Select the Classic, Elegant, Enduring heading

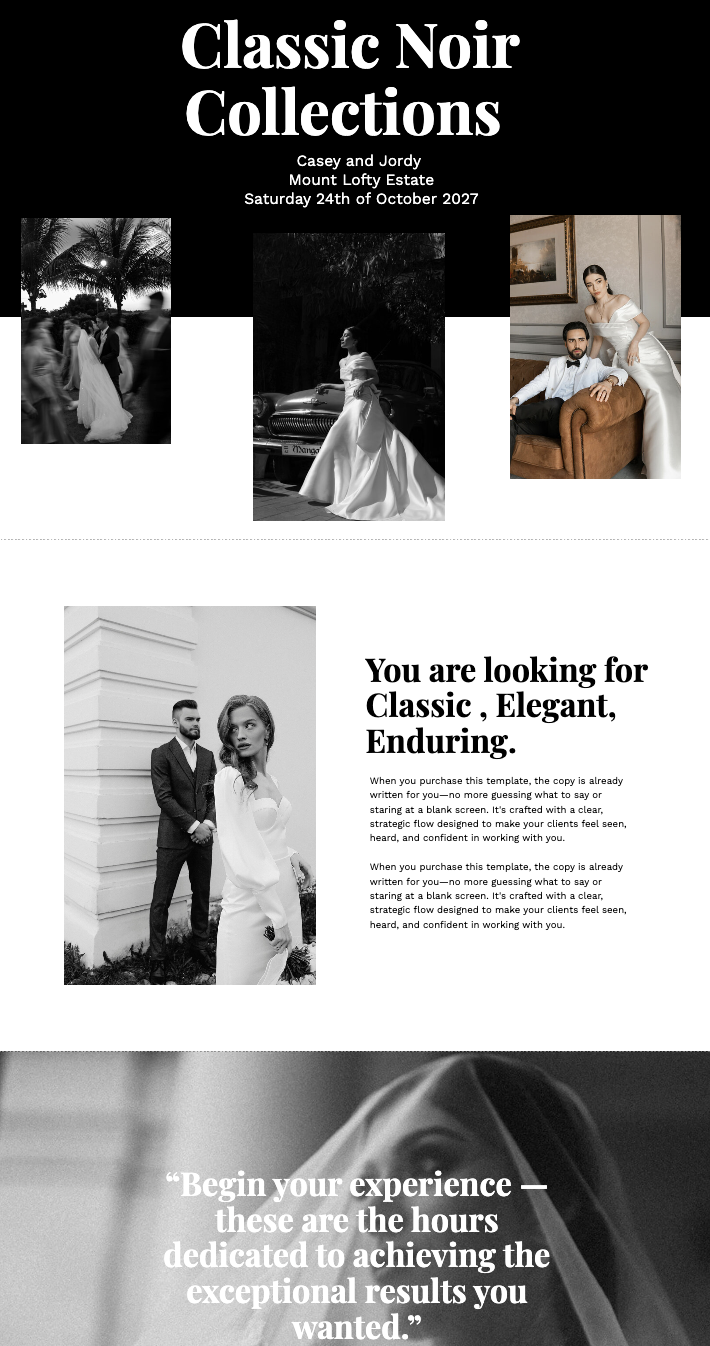click(506, 705)
